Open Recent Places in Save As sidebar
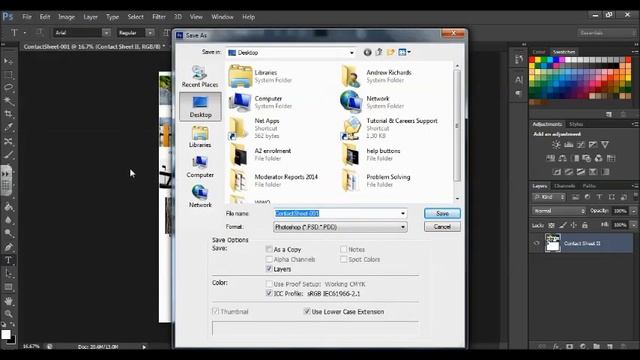Image resolution: width=640 pixels, height=360 pixels. click(x=200, y=76)
